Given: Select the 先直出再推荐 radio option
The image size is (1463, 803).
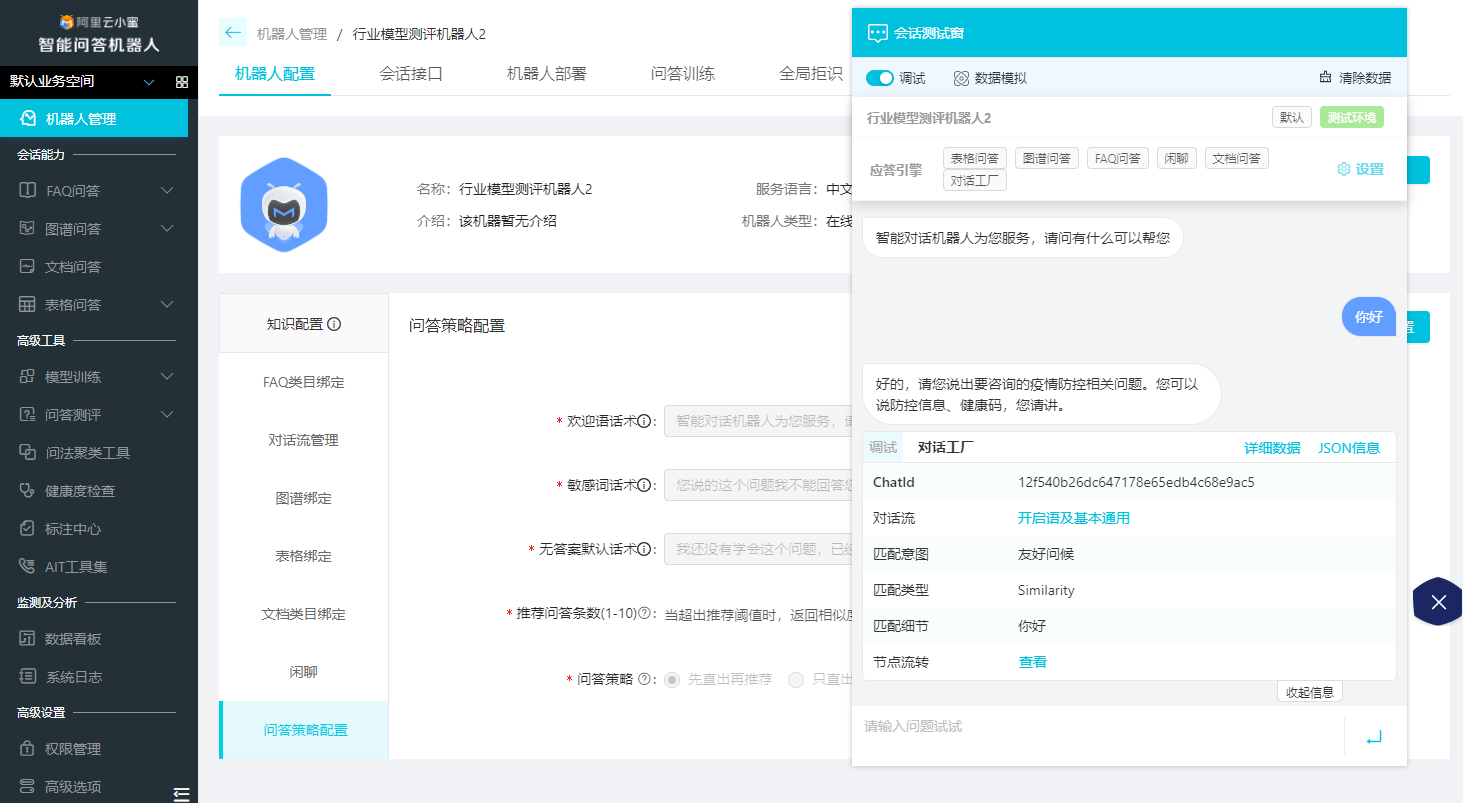Looking at the screenshot, I should pyautogui.click(x=672, y=680).
